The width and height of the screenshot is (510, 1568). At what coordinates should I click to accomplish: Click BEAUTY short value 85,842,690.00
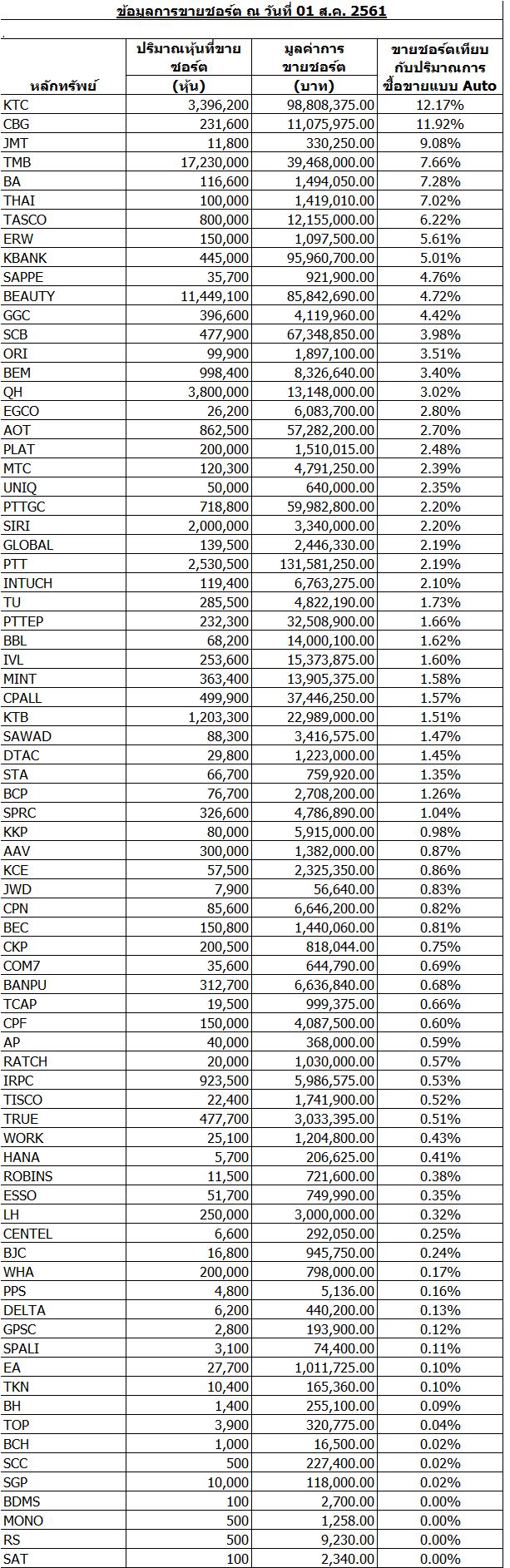pos(325,296)
